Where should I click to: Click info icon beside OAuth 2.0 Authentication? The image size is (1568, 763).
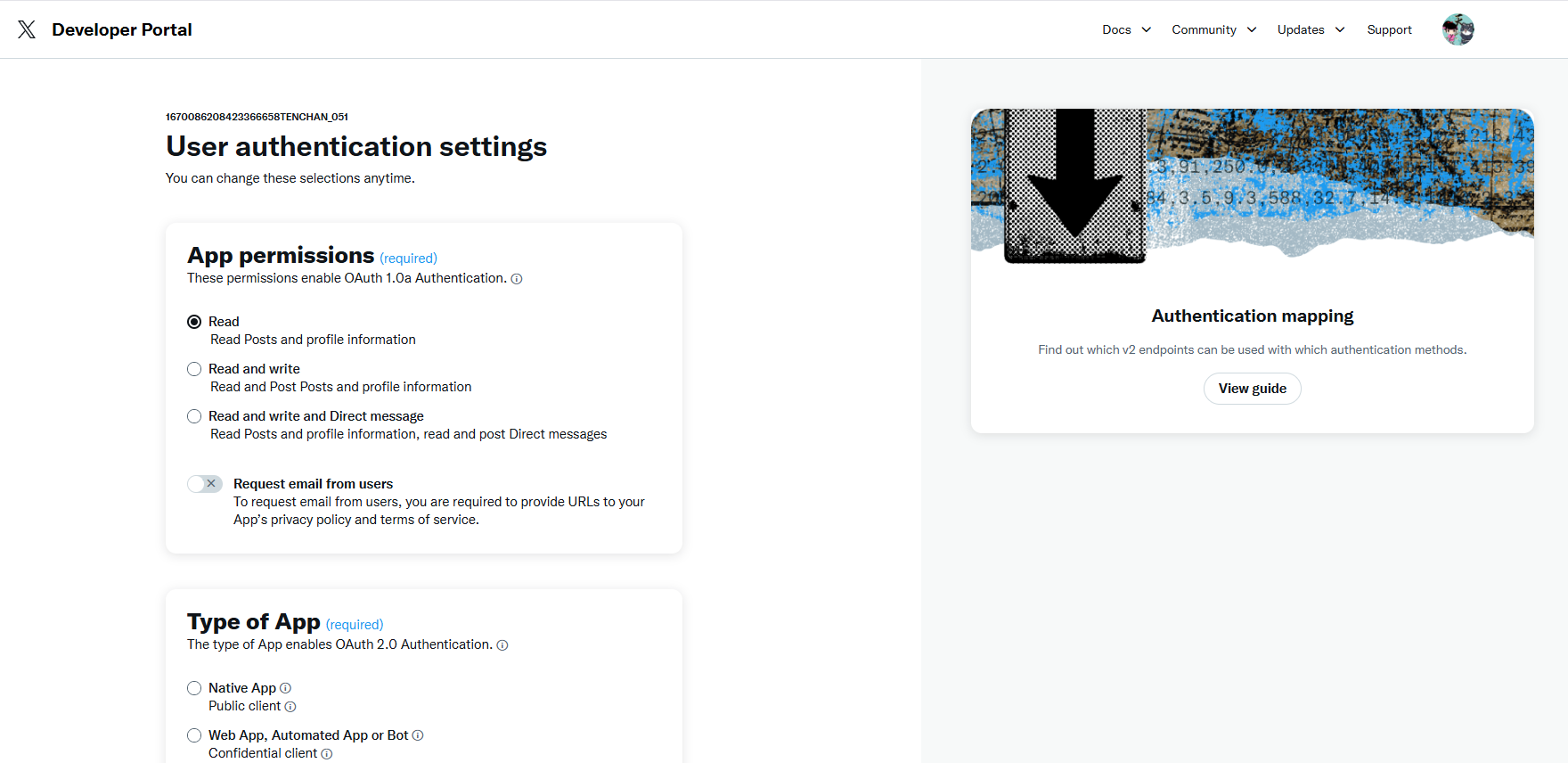tap(502, 645)
